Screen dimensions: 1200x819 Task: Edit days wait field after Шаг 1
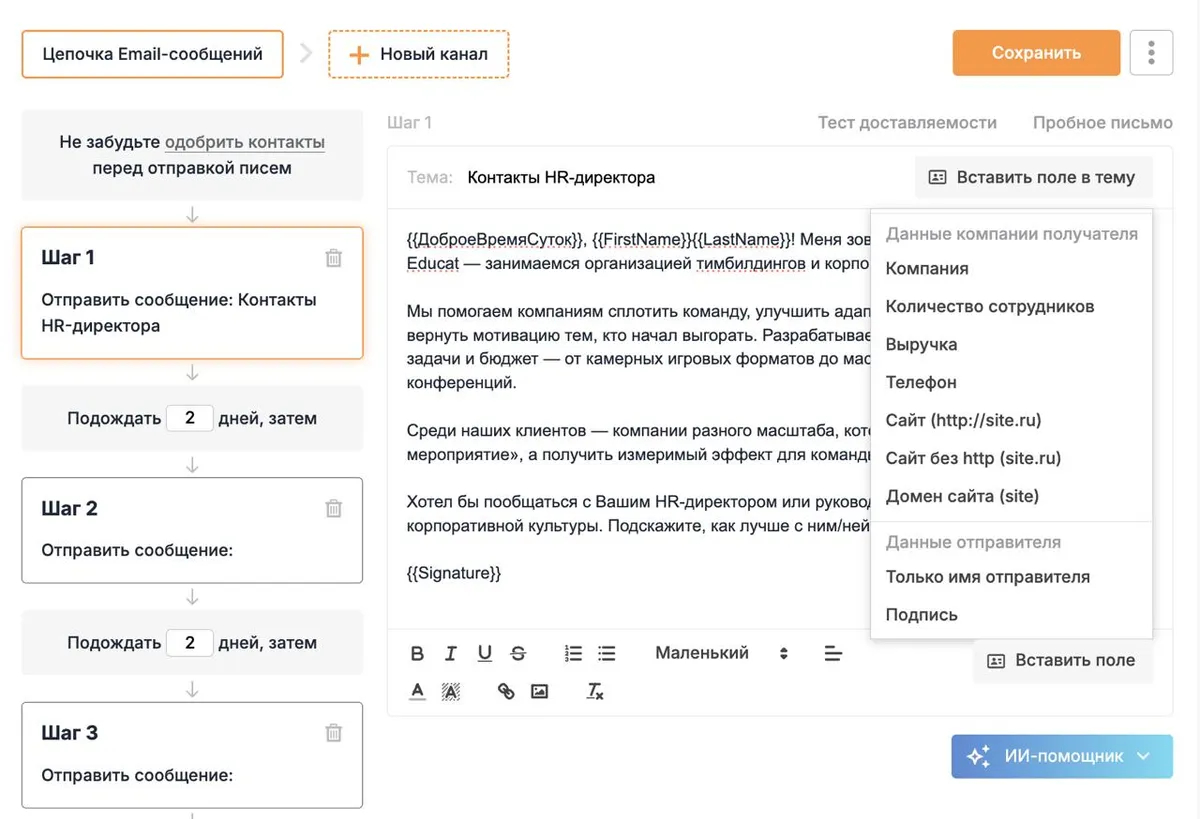click(x=190, y=418)
